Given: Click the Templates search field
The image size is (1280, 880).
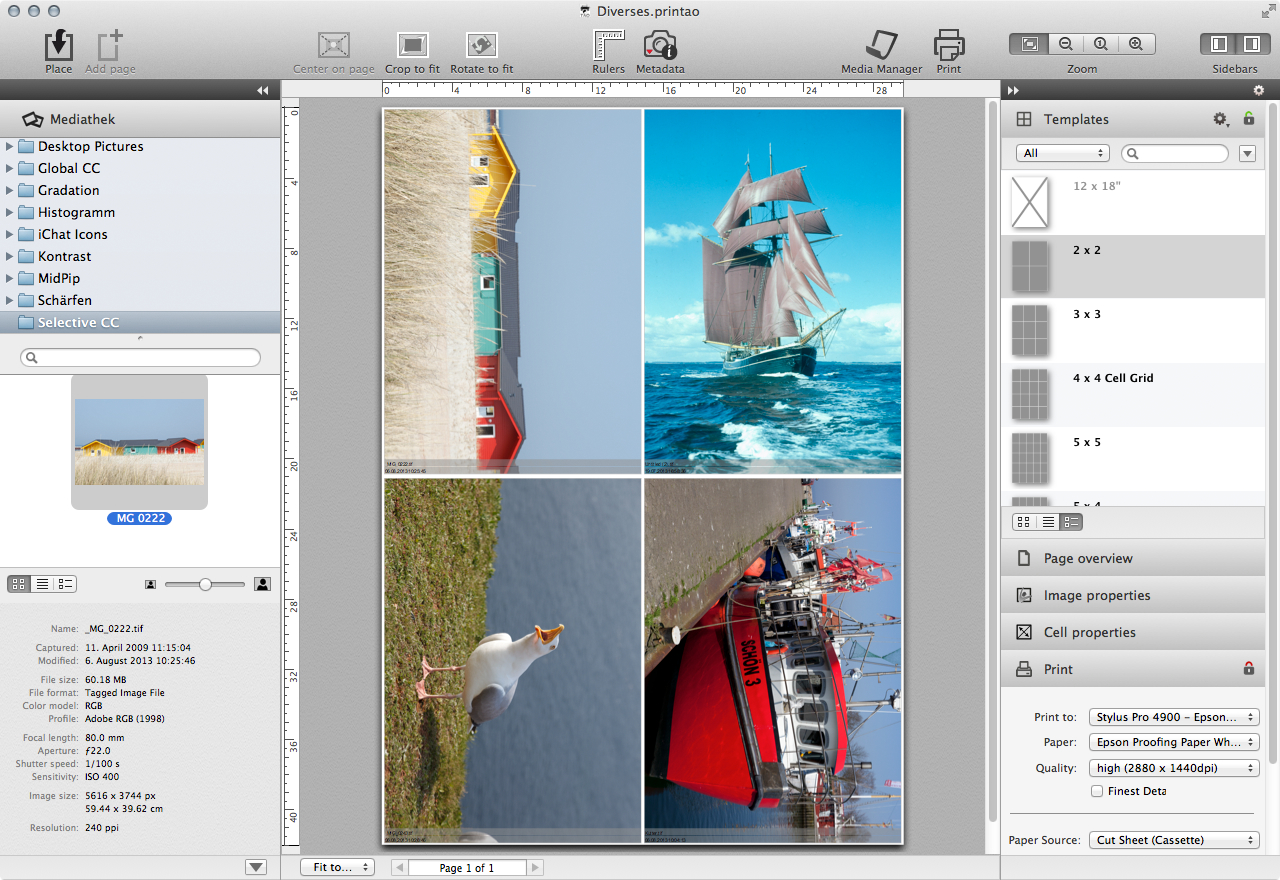Looking at the screenshot, I should coord(1175,153).
